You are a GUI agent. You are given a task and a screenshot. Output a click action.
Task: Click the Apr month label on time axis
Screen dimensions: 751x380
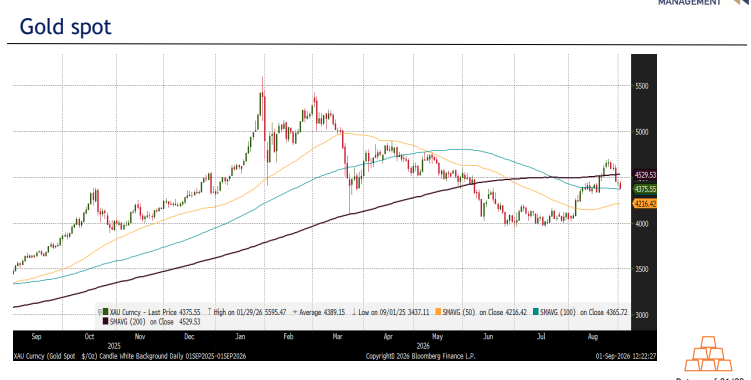coord(388,336)
